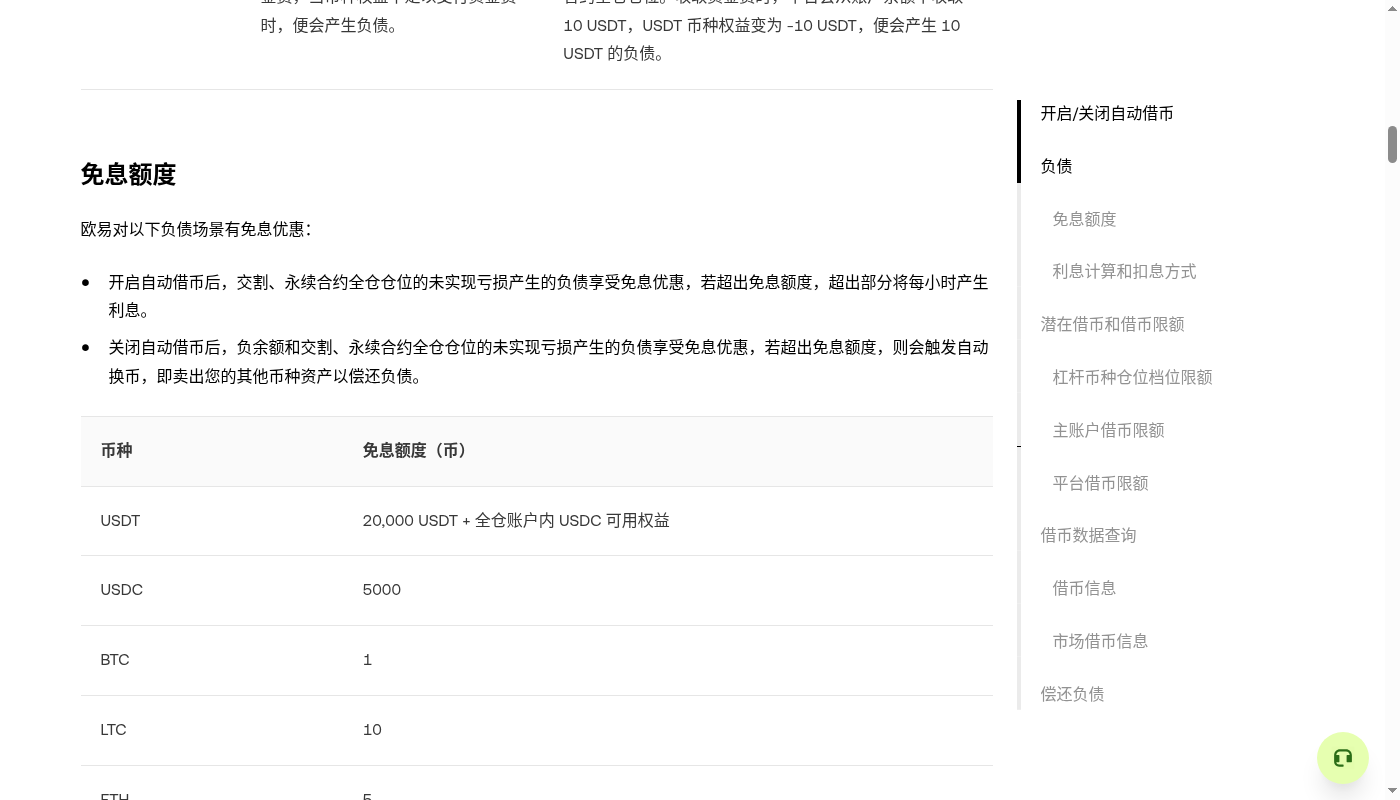
Task: Jump to 开启/关闭自动借币 section
Action: pyautogui.click(x=1106, y=114)
